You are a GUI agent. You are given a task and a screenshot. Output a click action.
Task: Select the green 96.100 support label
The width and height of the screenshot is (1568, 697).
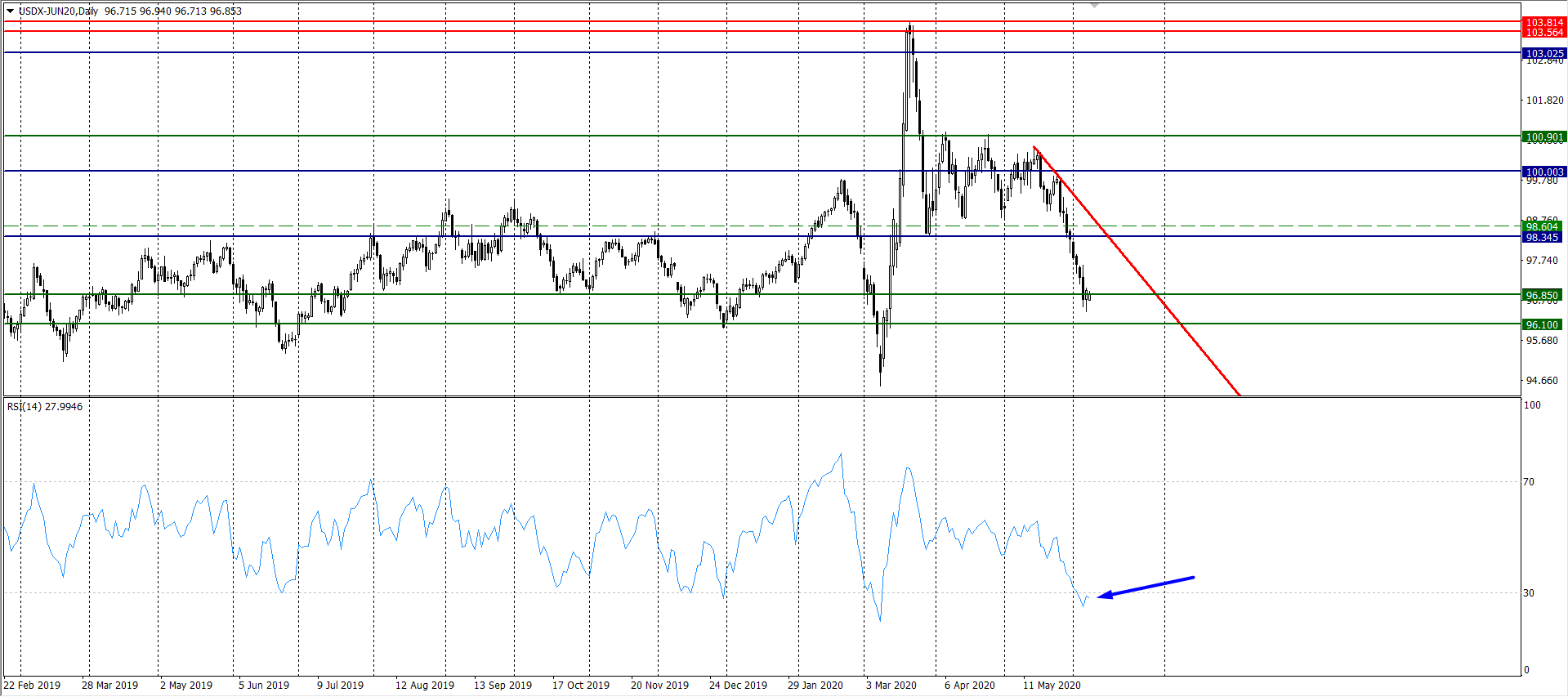[1542, 324]
